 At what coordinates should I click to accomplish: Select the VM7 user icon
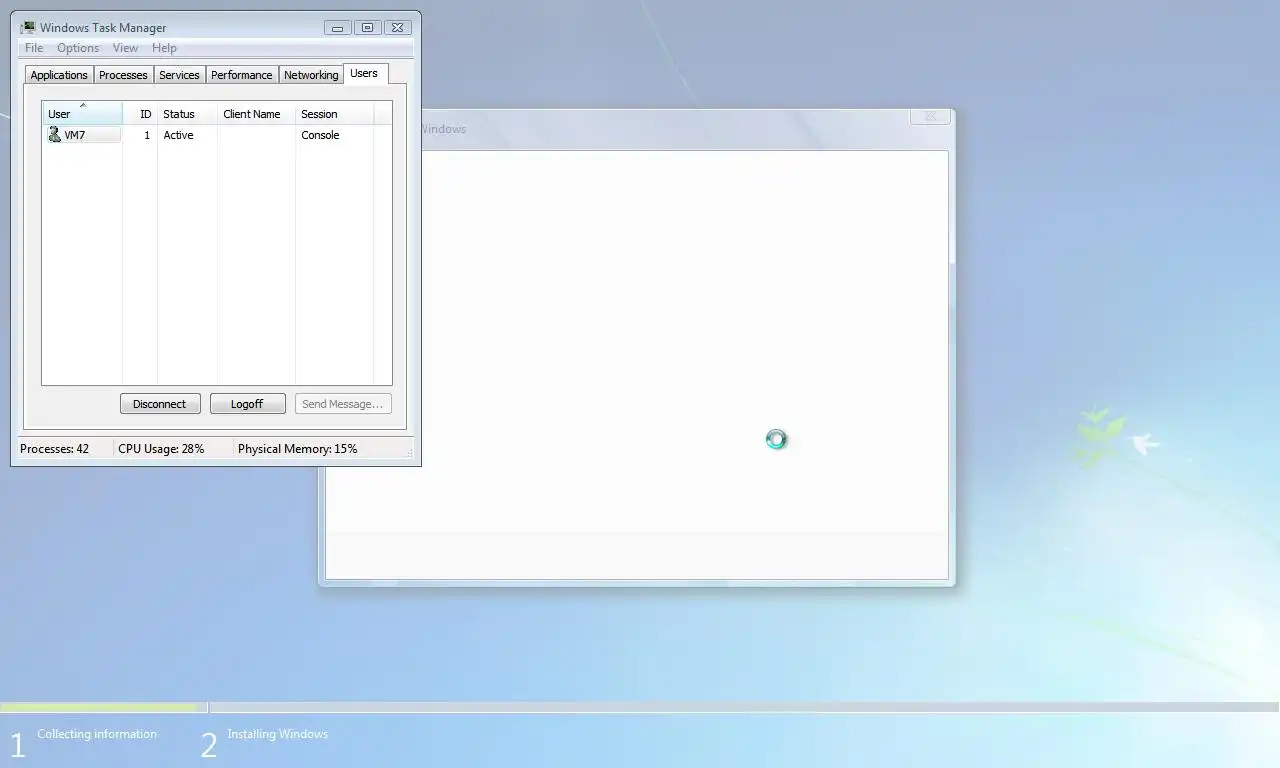[x=54, y=134]
